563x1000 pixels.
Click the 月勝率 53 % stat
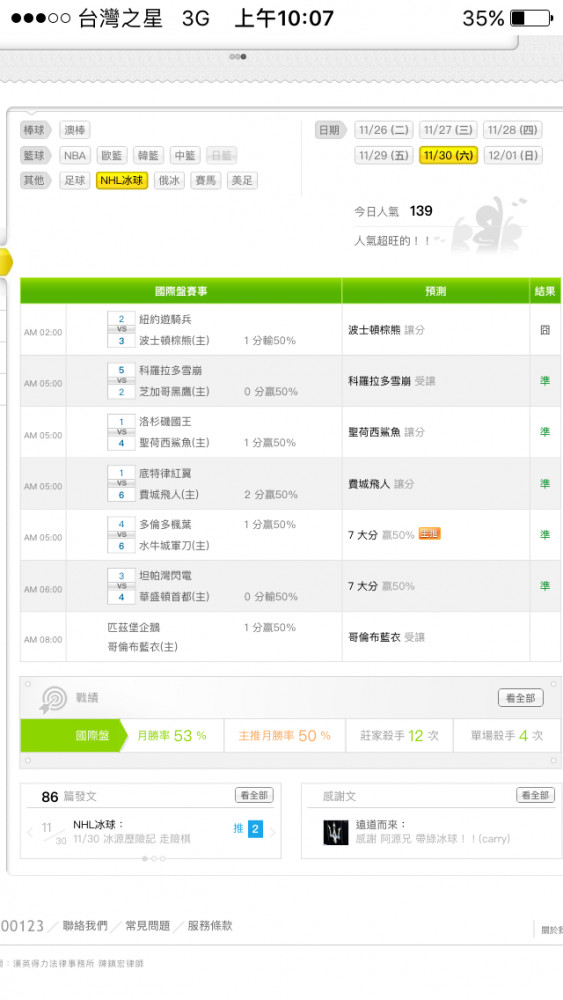tap(172, 736)
